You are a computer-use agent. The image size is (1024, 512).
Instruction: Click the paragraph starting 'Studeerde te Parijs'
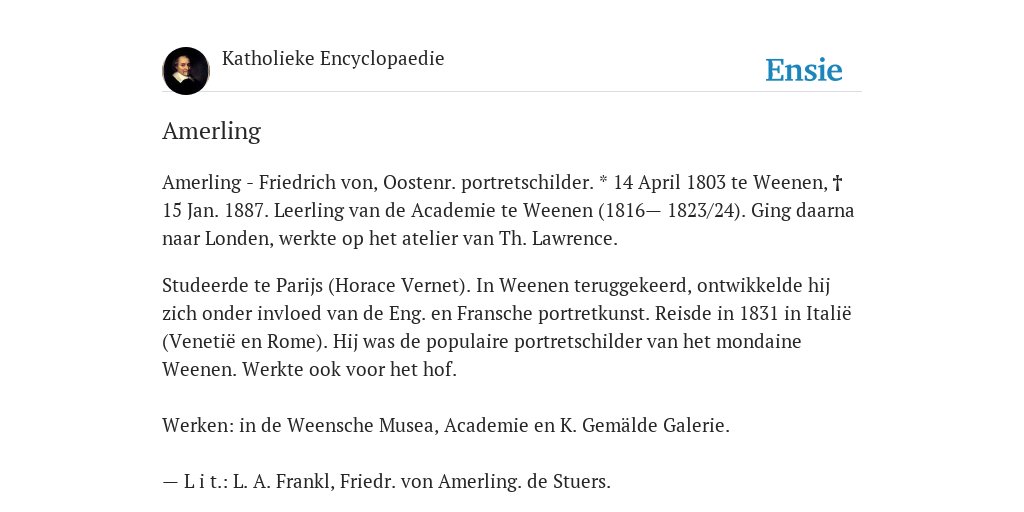(507, 327)
